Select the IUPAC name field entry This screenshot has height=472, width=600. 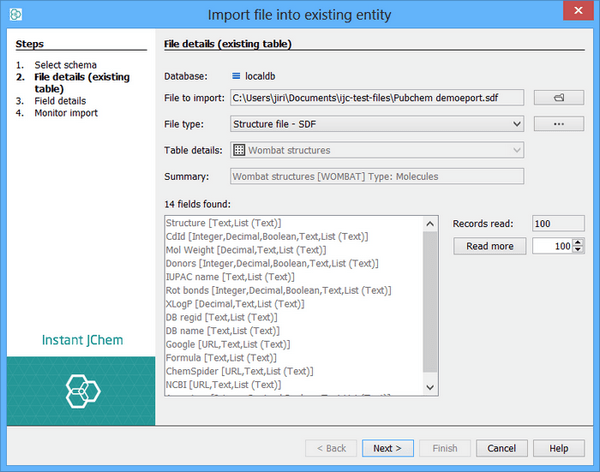(x=230, y=277)
